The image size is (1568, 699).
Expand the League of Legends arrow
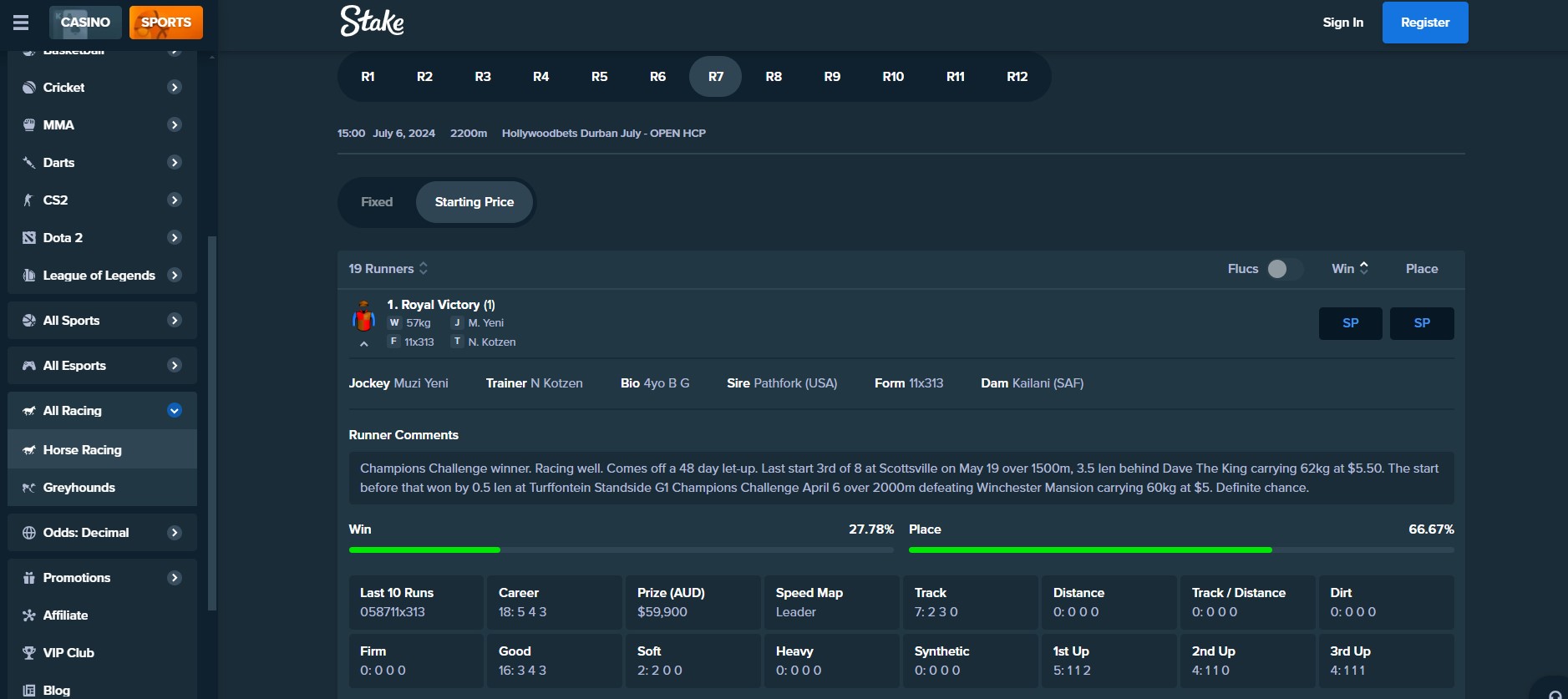point(175,275)
